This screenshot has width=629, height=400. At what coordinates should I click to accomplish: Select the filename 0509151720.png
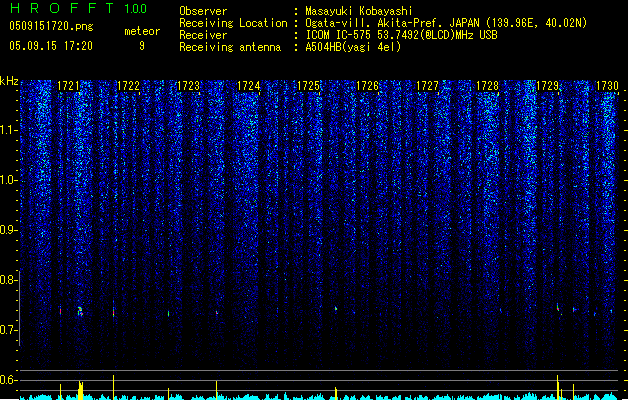(x=51, y=26)
